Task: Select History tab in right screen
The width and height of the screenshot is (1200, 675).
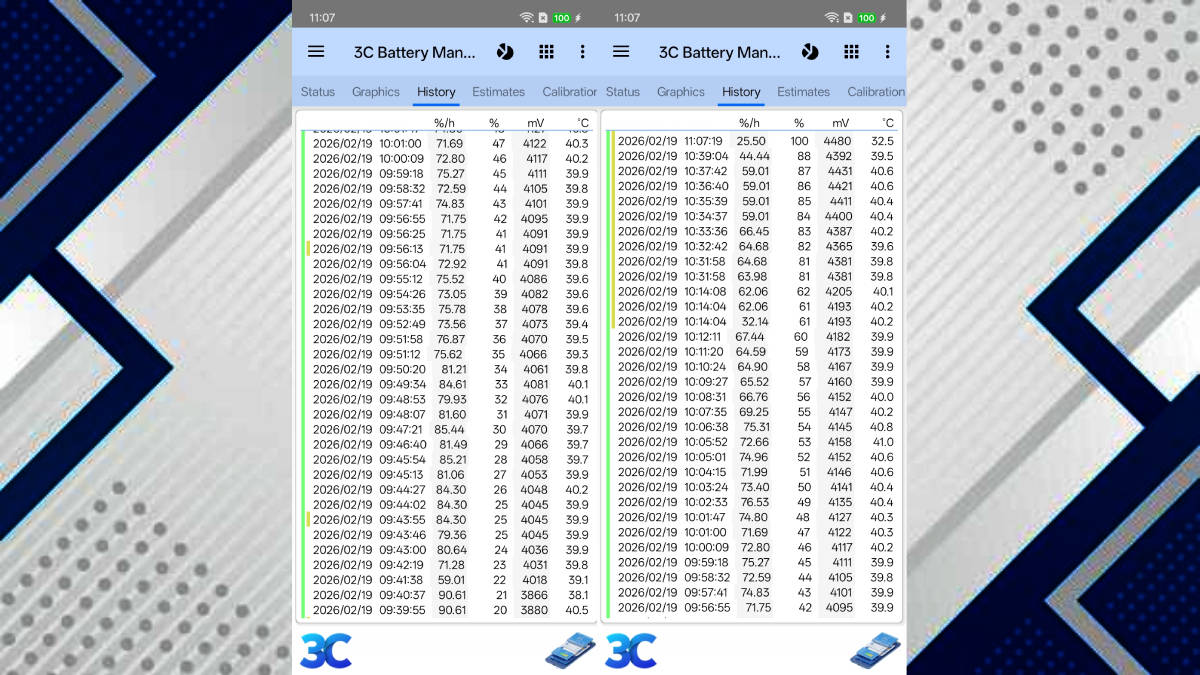Action: coord(741,91)
